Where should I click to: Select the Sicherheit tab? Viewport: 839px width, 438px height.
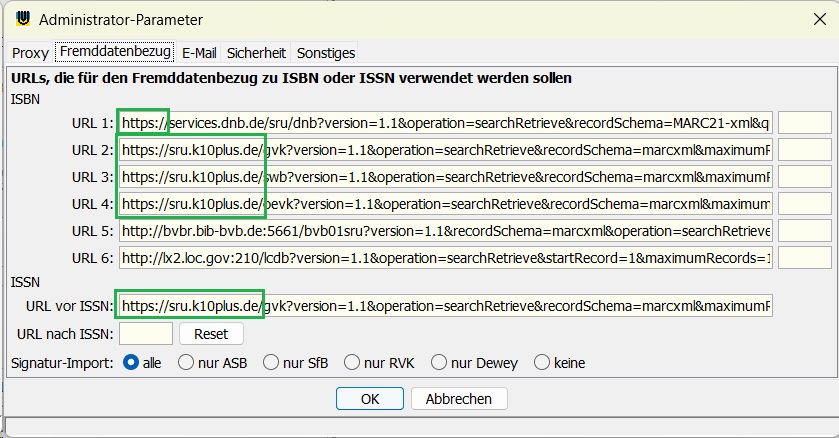[x=256, y=53]
